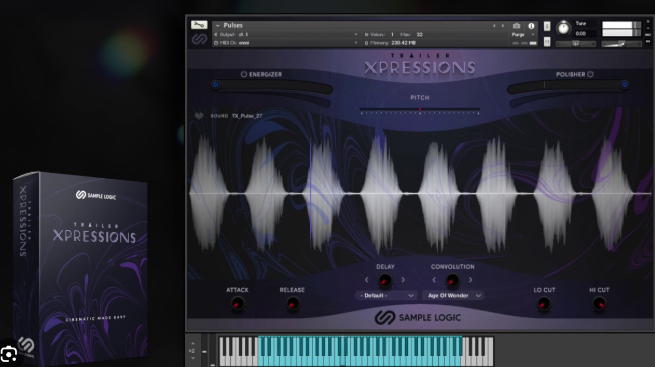Screen dimensions: 655x367
Task: Click the sound name TX_Pulse_27
Action: pos(247,116)
